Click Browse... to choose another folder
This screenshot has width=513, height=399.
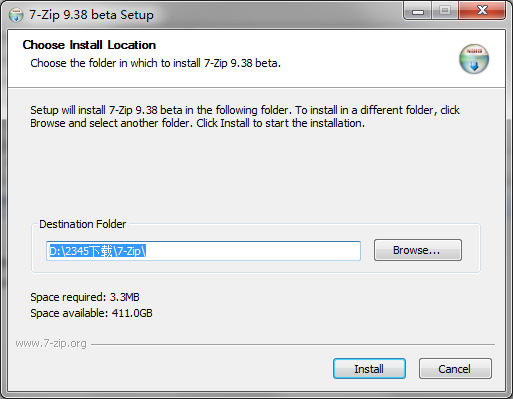[418, 250]
